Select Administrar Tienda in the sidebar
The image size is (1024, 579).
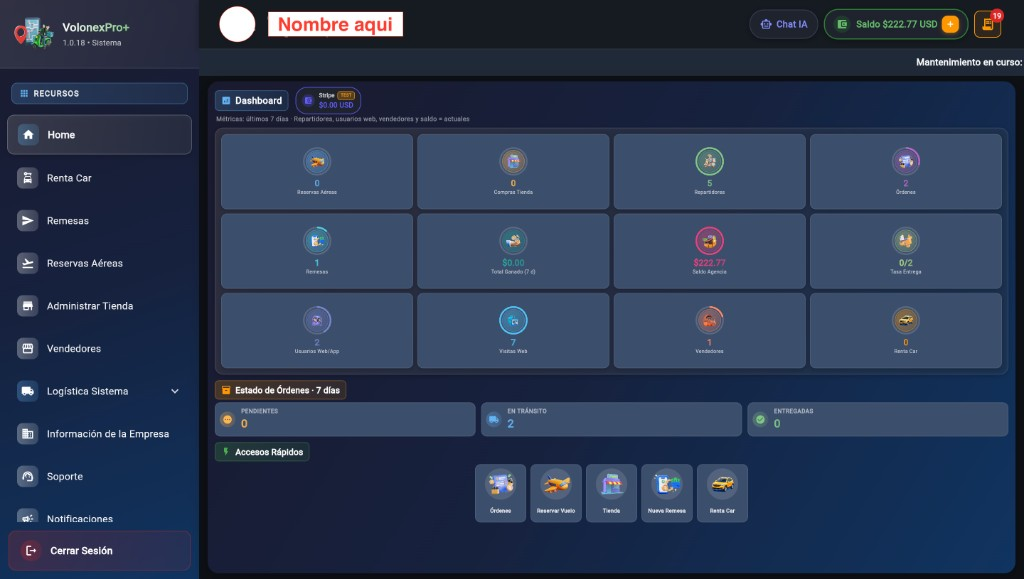(x=99, y=305)
